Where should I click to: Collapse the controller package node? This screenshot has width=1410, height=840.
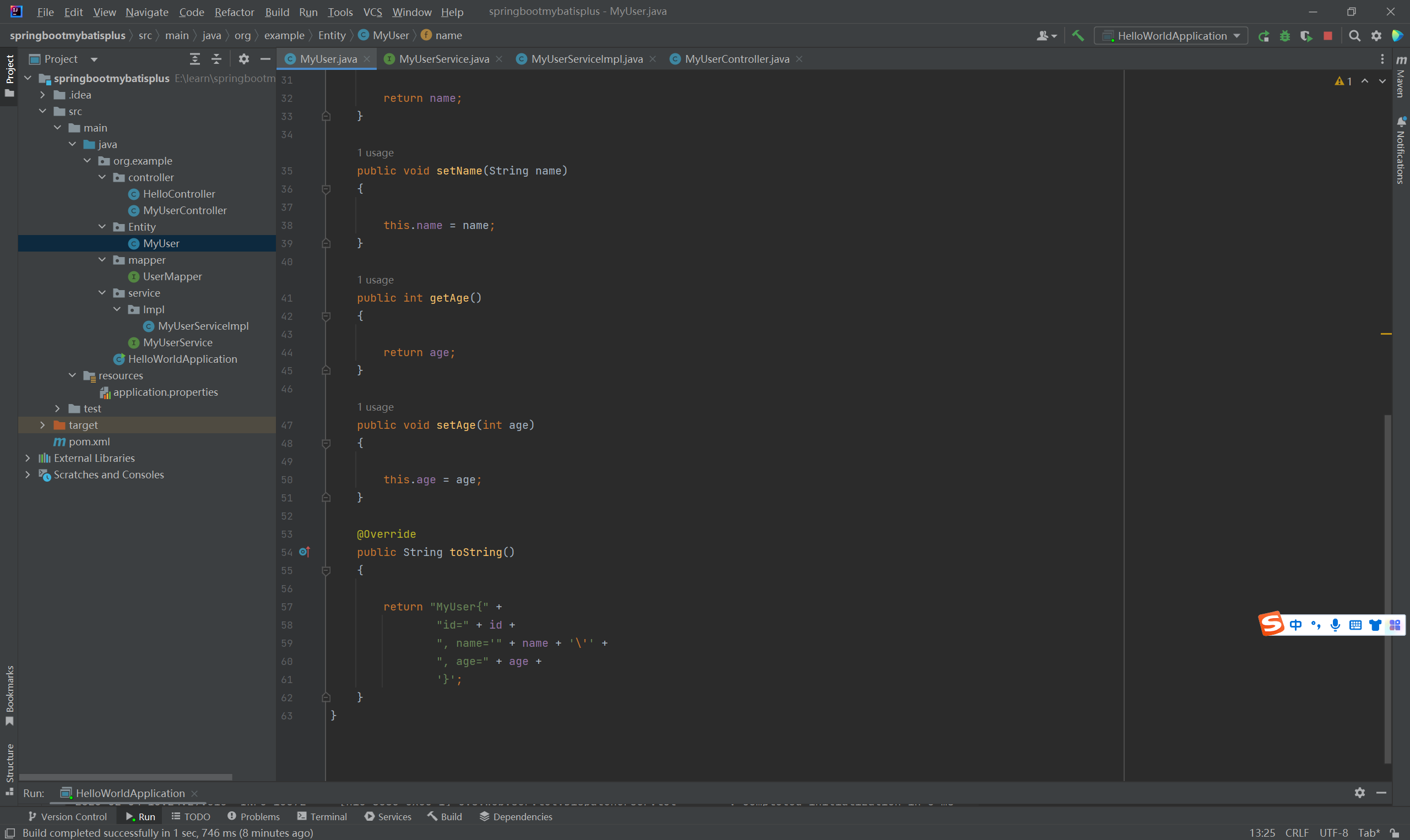(x=102, y=177)
